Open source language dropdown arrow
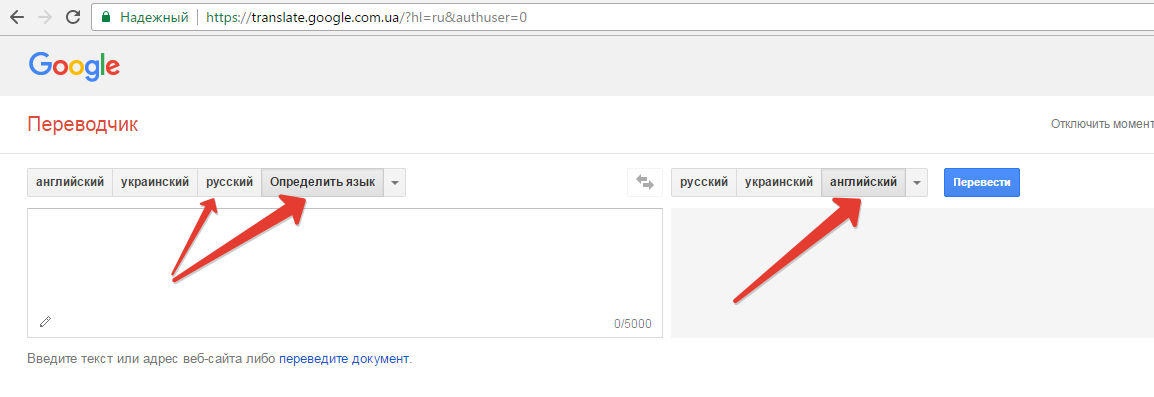 pos(394,183)
